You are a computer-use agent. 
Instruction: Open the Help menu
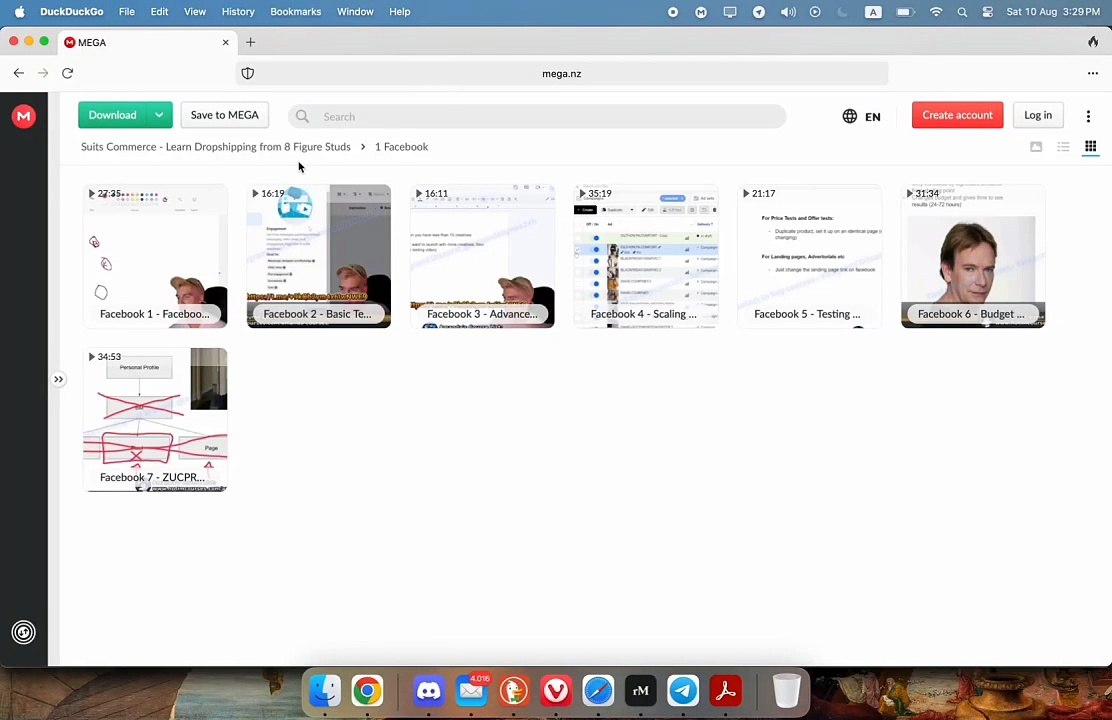400,11
